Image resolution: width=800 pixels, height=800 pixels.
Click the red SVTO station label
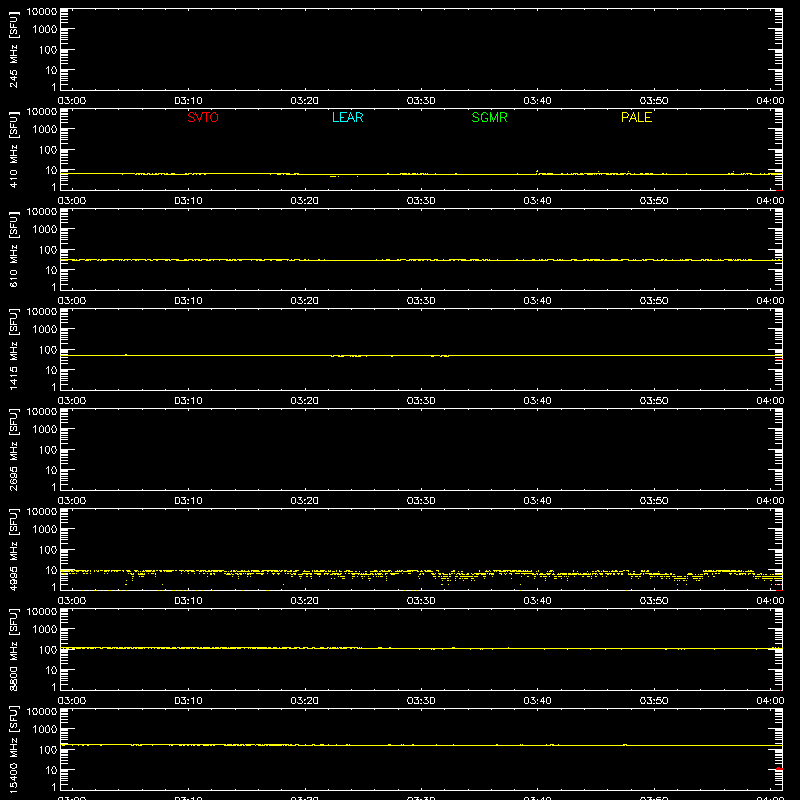tap(203, 117)
